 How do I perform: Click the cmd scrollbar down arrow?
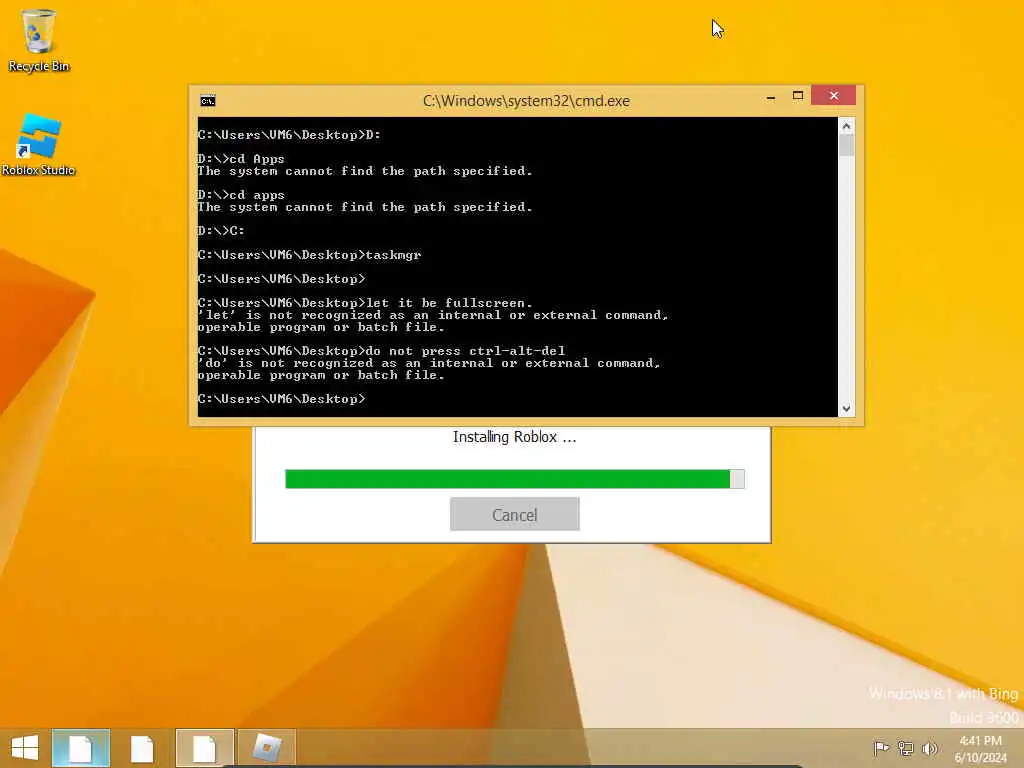click(x=846, y=409)
